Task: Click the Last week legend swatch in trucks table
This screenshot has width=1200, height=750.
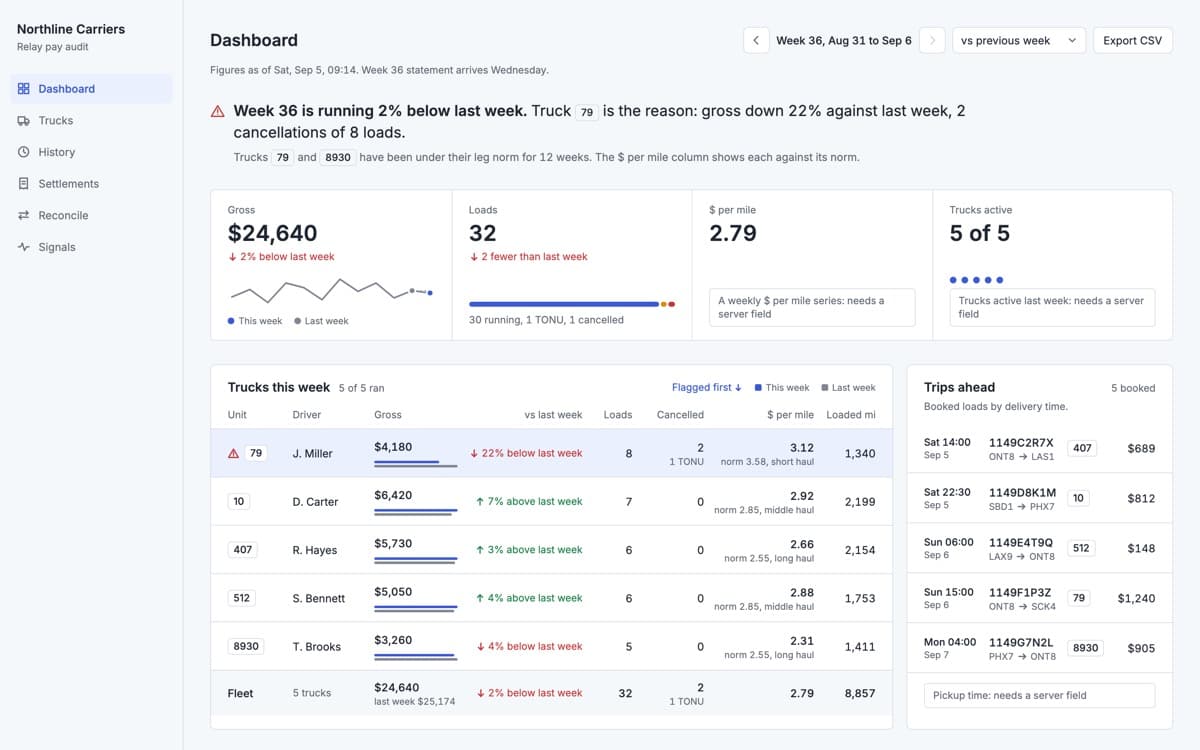Action: (825, 388)
